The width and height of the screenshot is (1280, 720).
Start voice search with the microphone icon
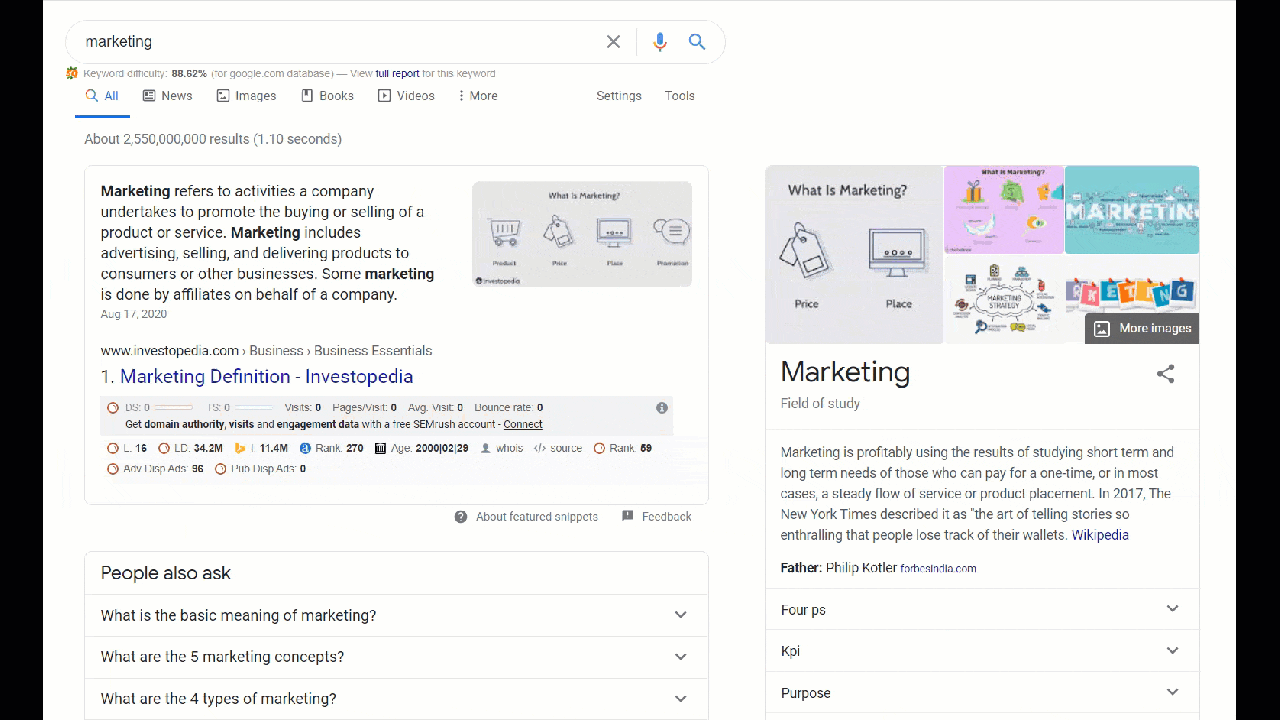click(659, 42)
